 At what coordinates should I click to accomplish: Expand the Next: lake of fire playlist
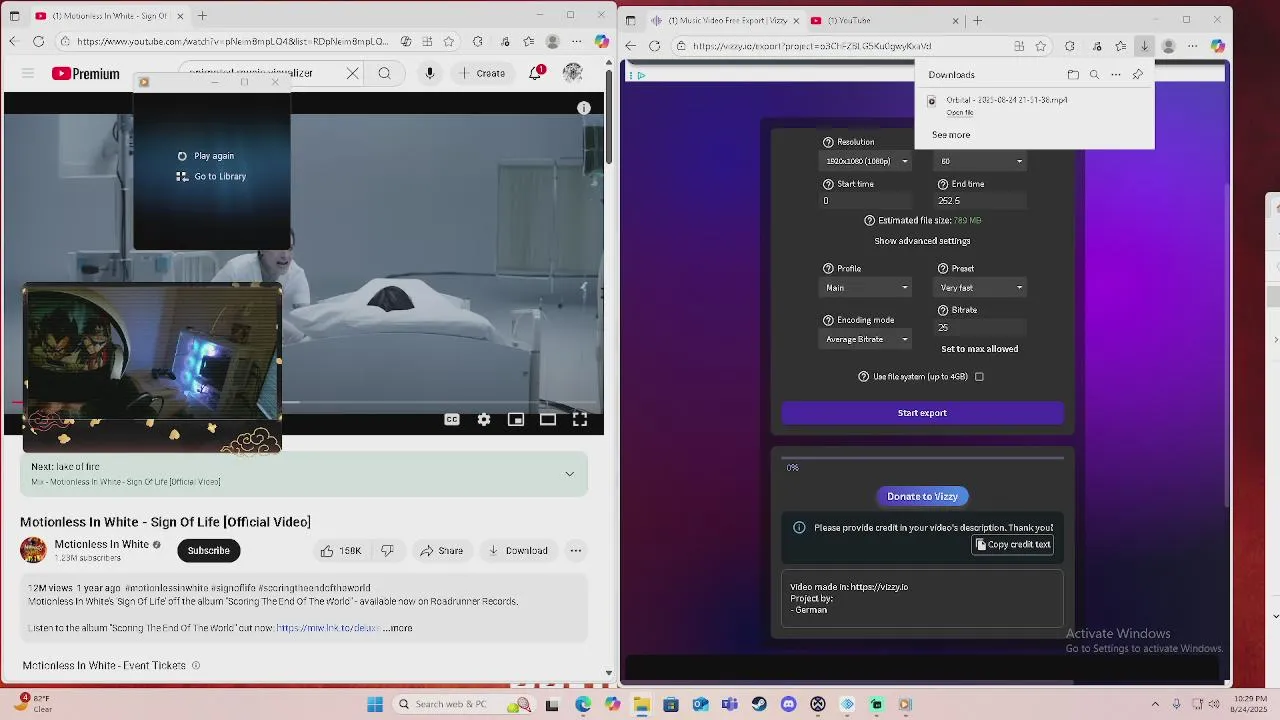[570, 474]
